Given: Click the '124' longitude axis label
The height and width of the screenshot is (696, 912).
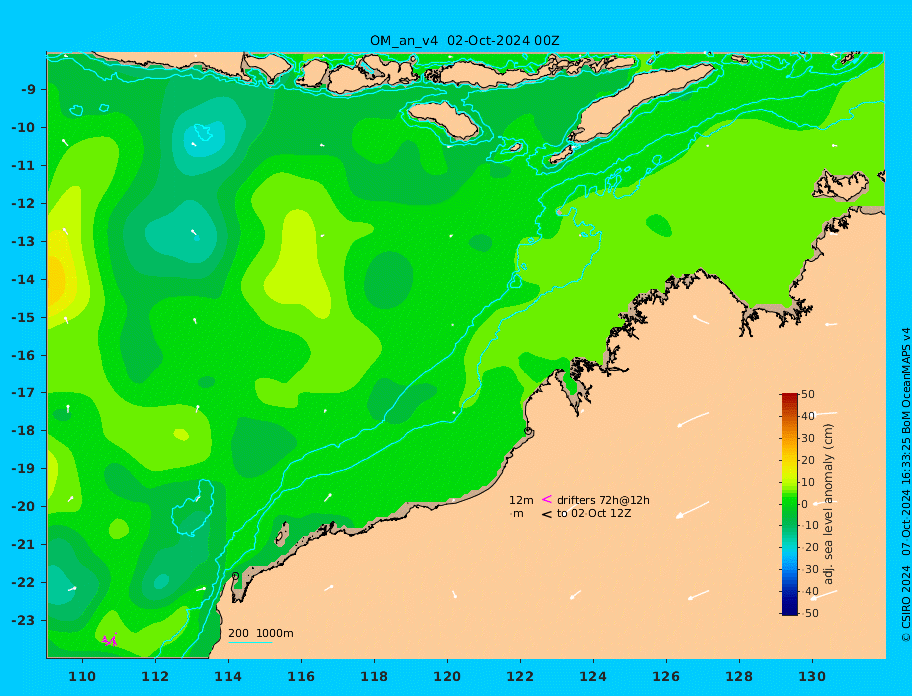Looking at the screenshot, I should pyautogui.click(x=593, y=677).
